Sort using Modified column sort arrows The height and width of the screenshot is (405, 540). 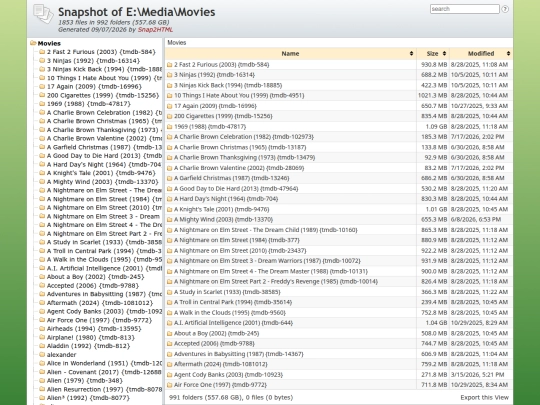tap(508, 53)
